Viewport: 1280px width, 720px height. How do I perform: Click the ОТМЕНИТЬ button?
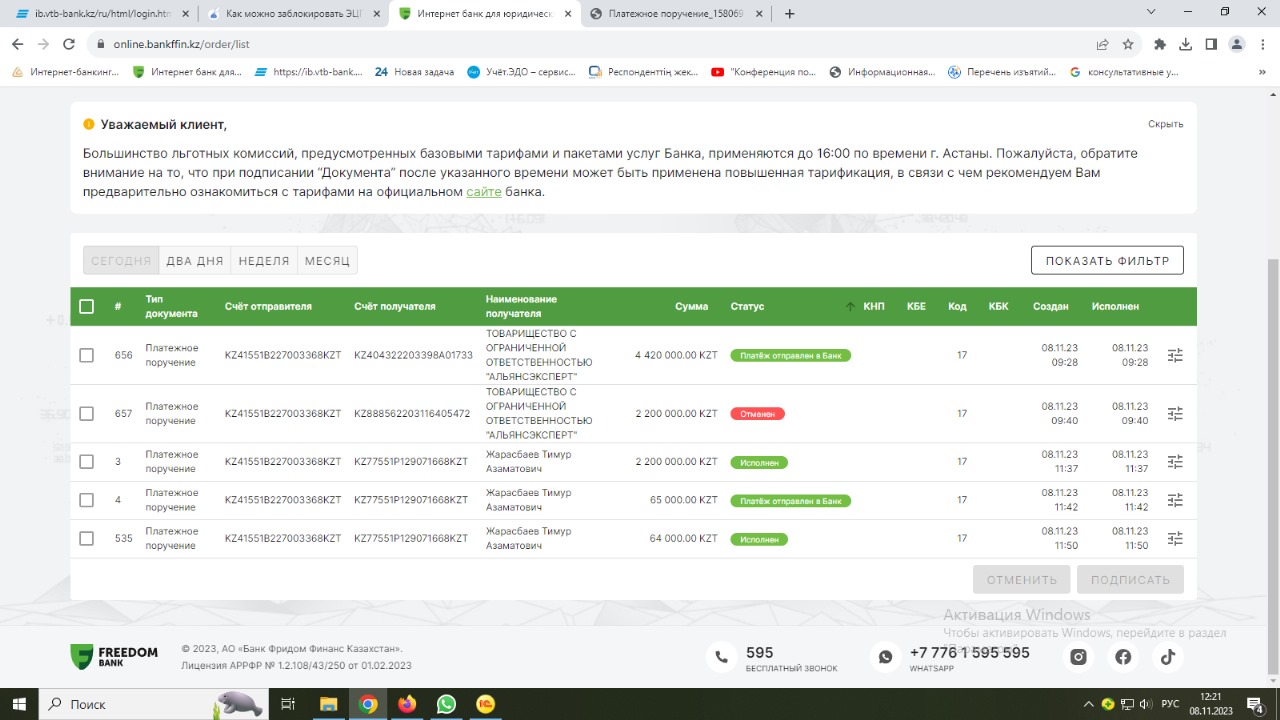click(1022, 580)
